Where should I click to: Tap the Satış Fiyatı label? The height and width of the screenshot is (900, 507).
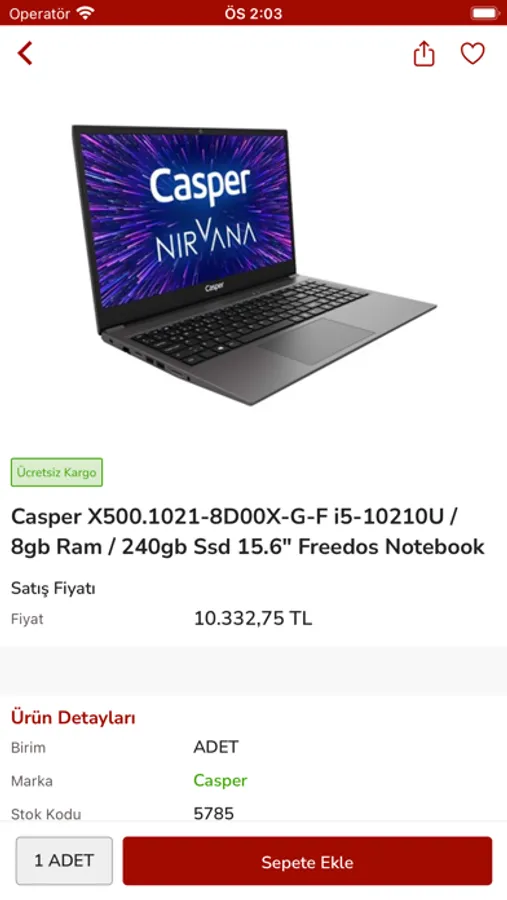click(53, 588)
